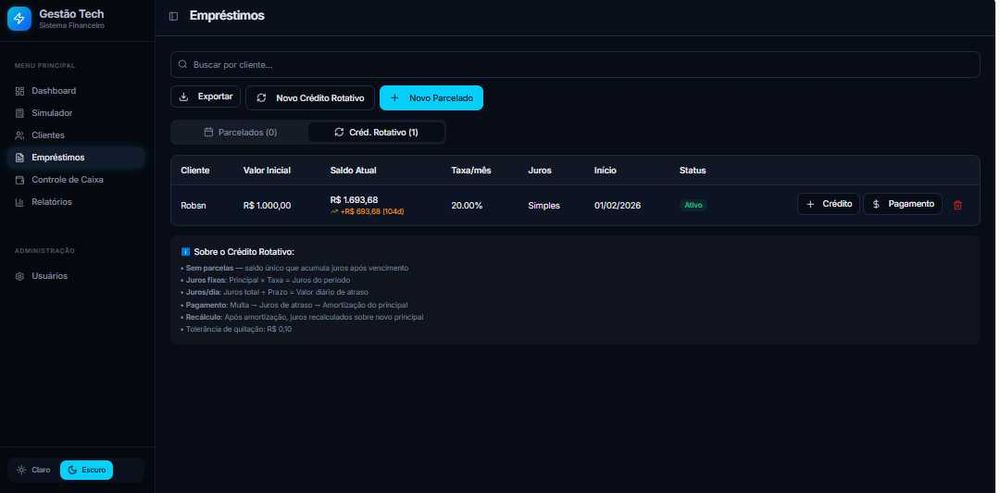1000x493 pixels.
Task: Switch theme to Claro
Action: click(x=34, y=470)
